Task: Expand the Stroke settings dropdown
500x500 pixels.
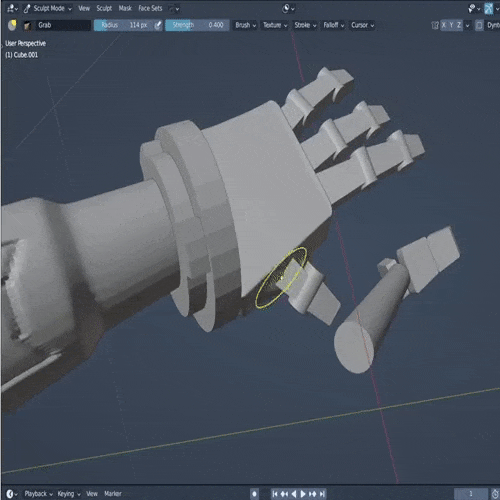Action: tap(305, 25)
